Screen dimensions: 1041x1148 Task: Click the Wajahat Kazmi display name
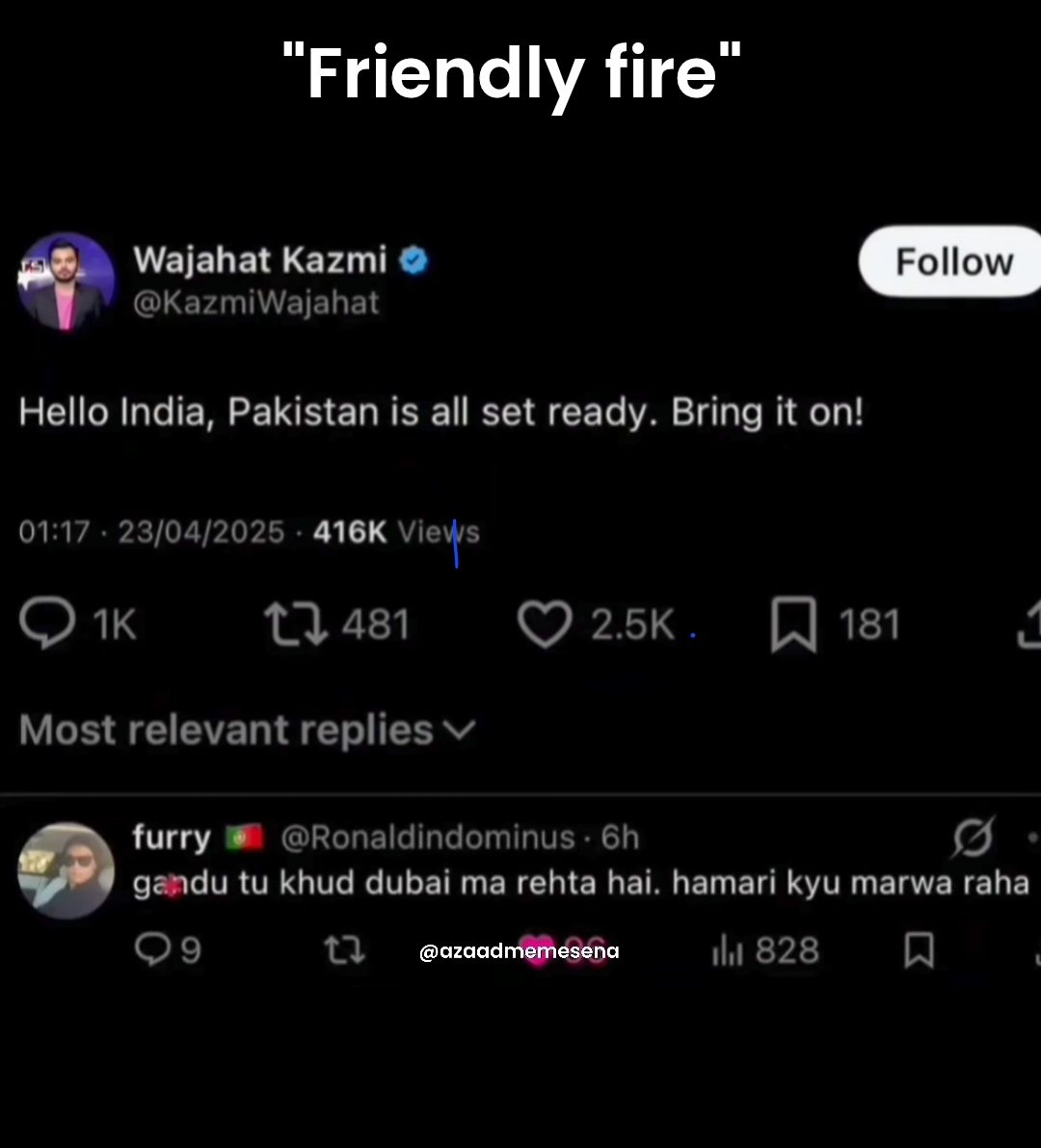click(x=260, y=260)
